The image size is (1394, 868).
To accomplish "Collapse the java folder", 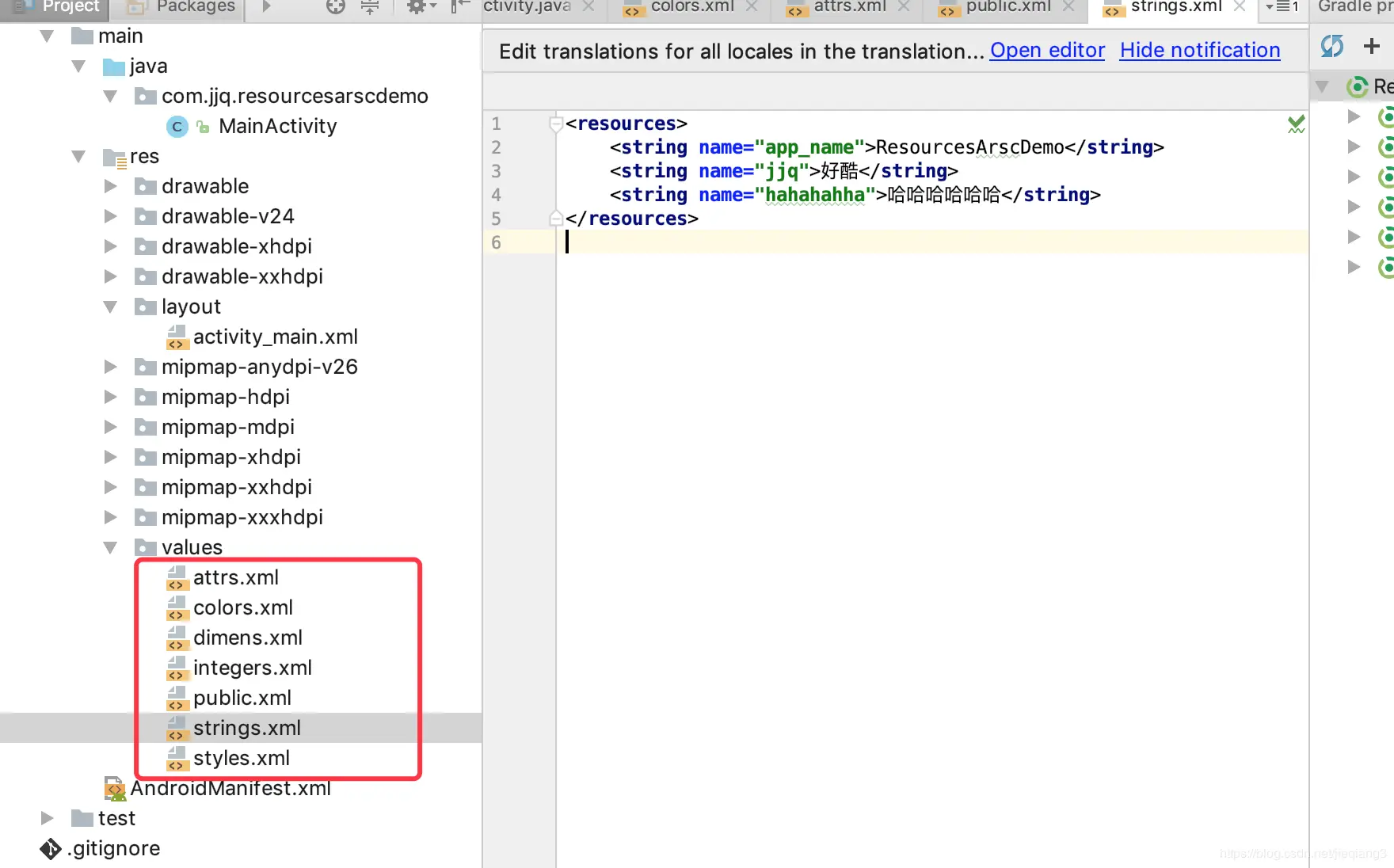I will pos(78,67).
